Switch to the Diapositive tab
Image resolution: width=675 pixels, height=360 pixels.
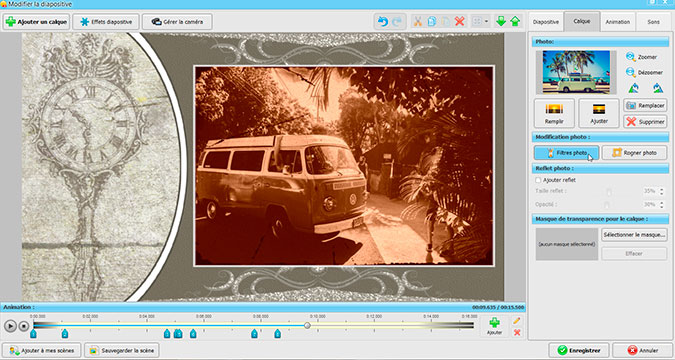pyautogui.click(x=546, y=22)
